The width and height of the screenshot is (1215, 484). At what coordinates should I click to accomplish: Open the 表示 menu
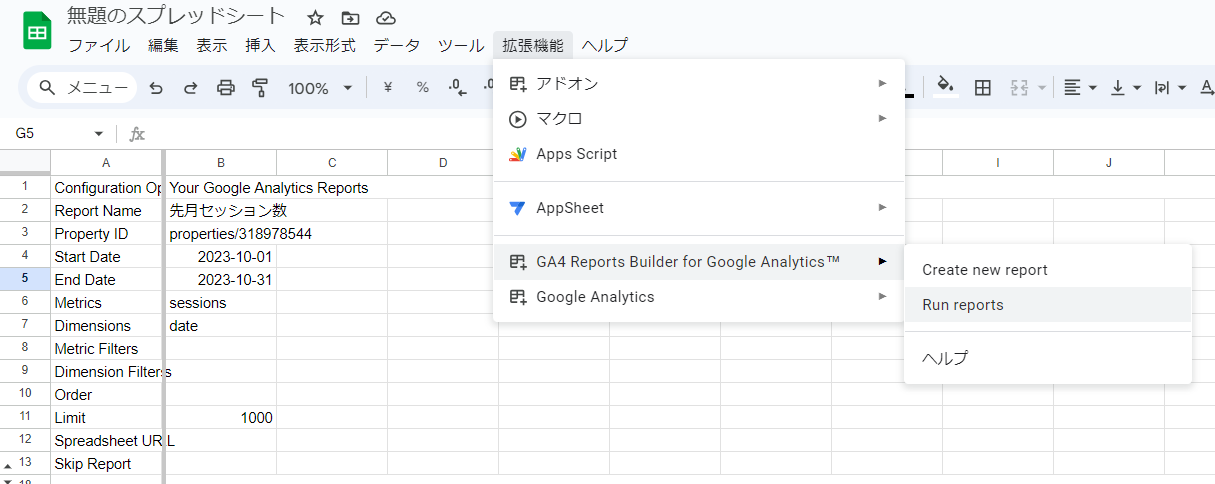pos(212,45)
